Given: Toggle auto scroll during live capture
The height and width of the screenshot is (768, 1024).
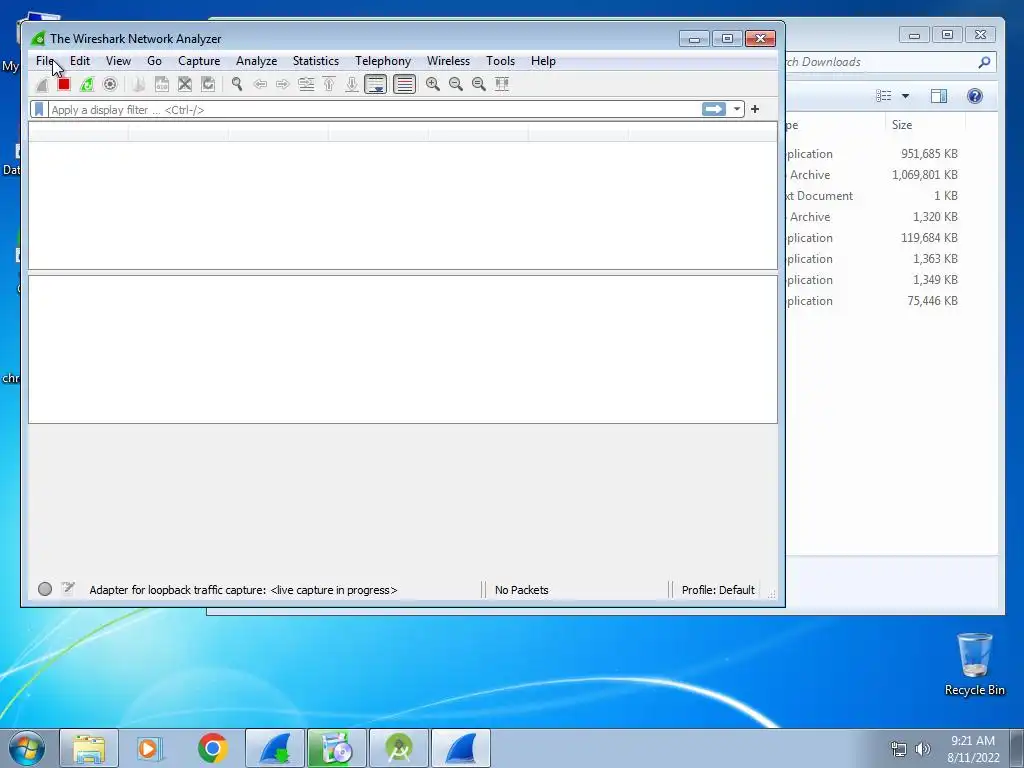Looking at the screenshot, I should 376,84.
